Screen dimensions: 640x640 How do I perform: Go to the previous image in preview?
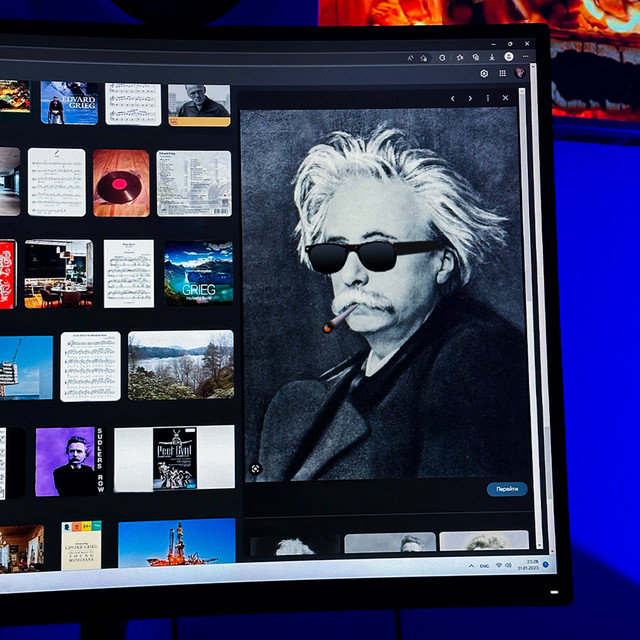453,98
